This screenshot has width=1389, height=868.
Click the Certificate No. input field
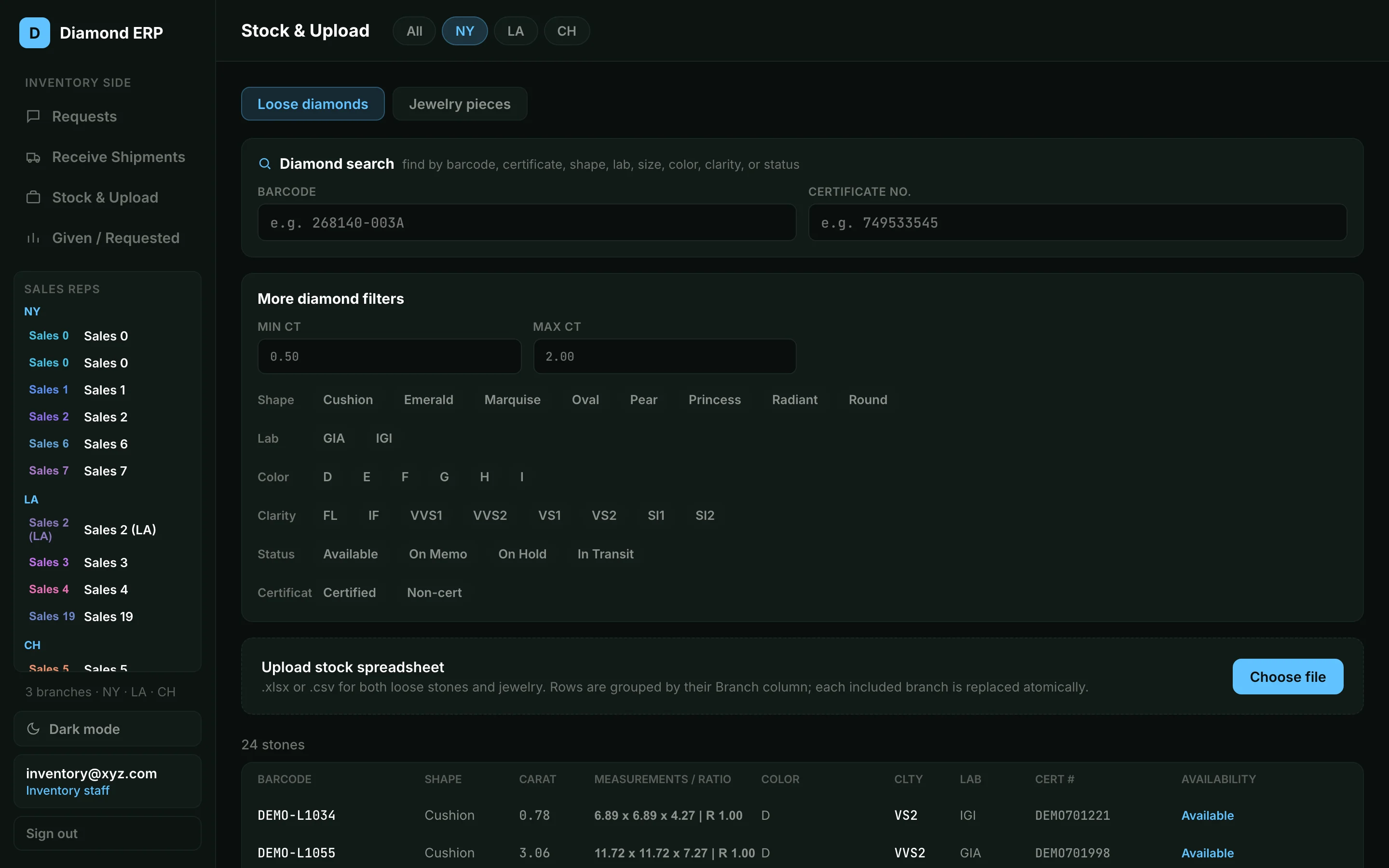[1077, 223]
